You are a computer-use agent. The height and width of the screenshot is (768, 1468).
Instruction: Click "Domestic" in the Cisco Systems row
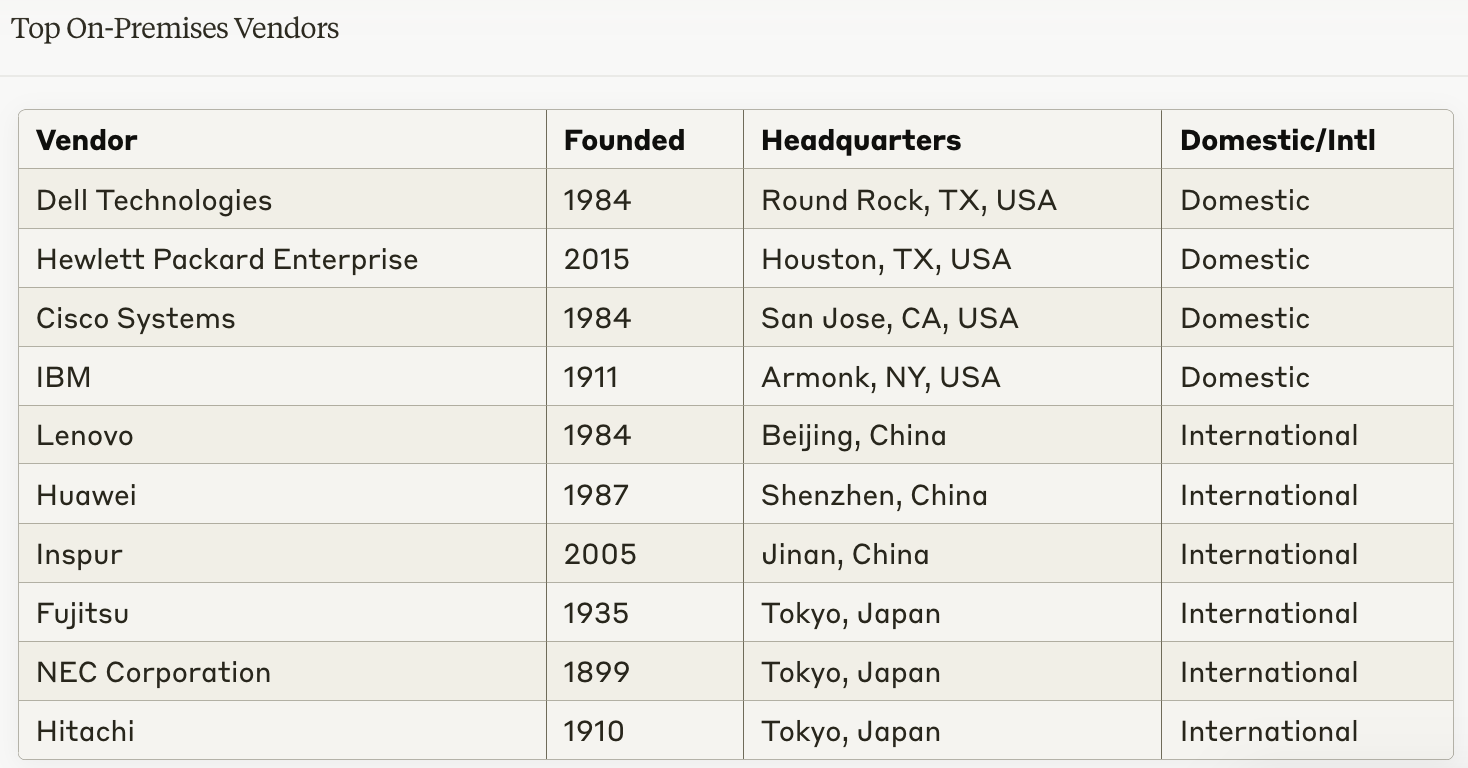(1245, 318)
